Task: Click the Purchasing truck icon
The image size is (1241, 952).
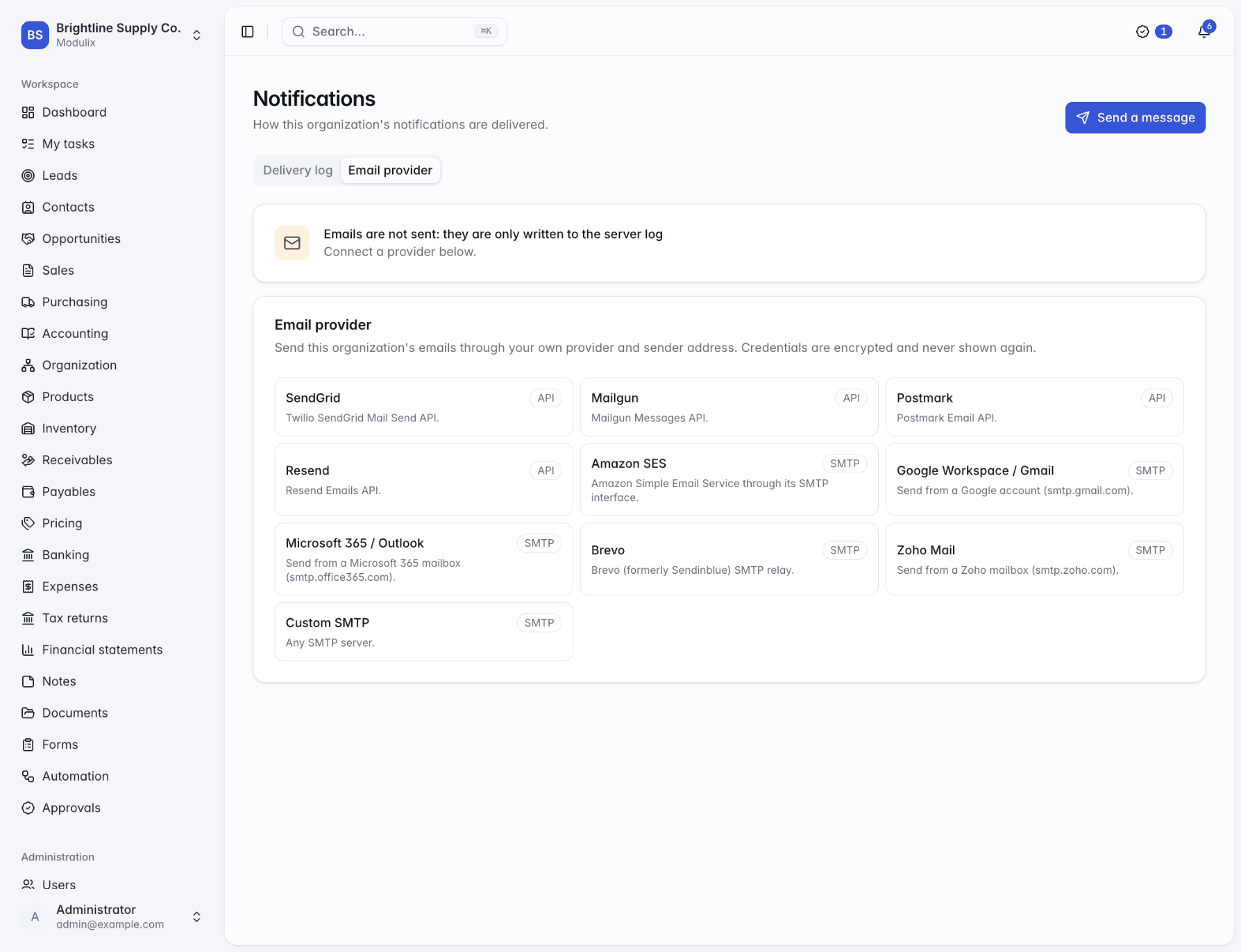Action: (28, 302)
